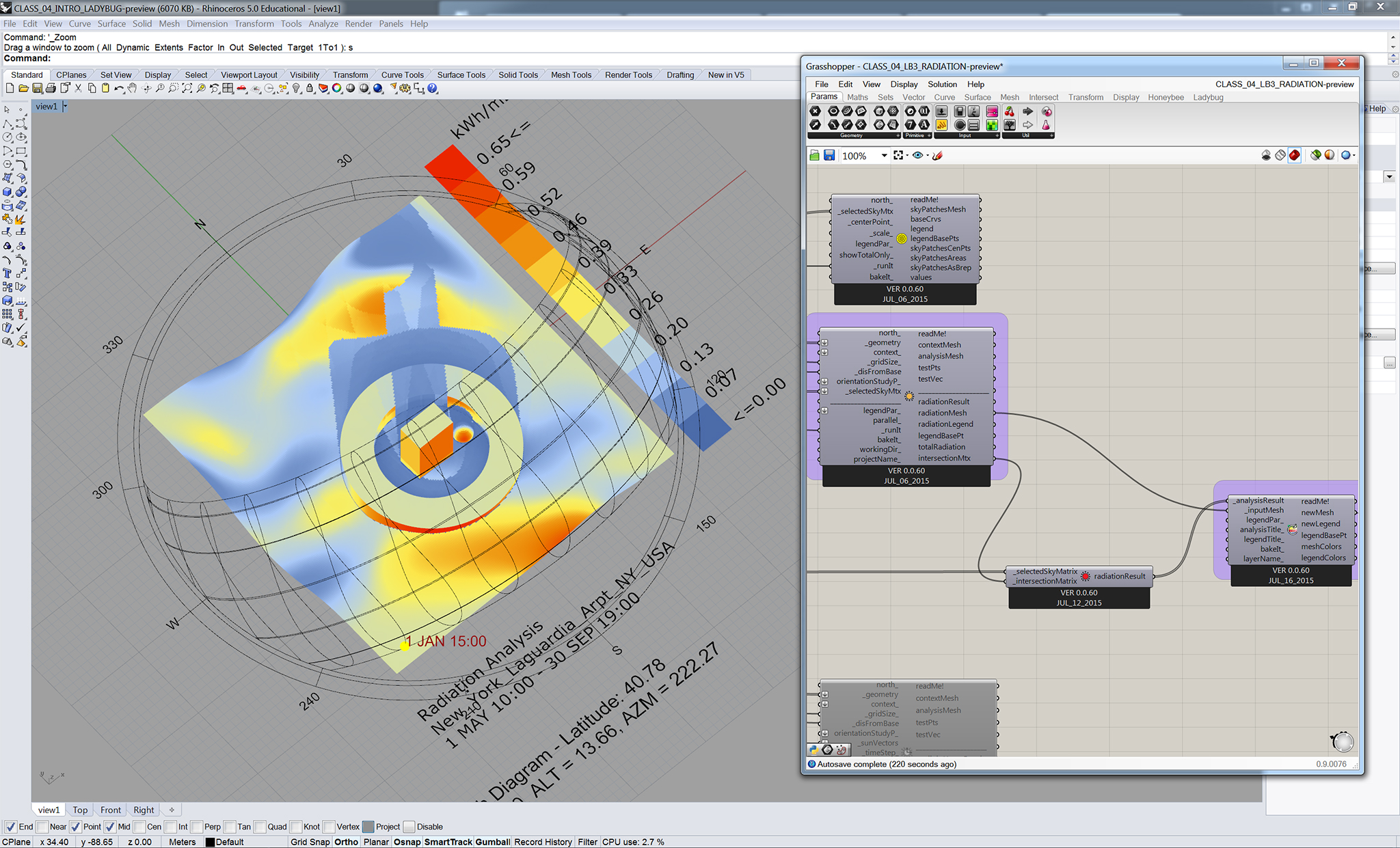Screen dimensions: 1400x848
Task: Select Rhino's color wheel toolbar icon
Action: click(x=336, y=87)
